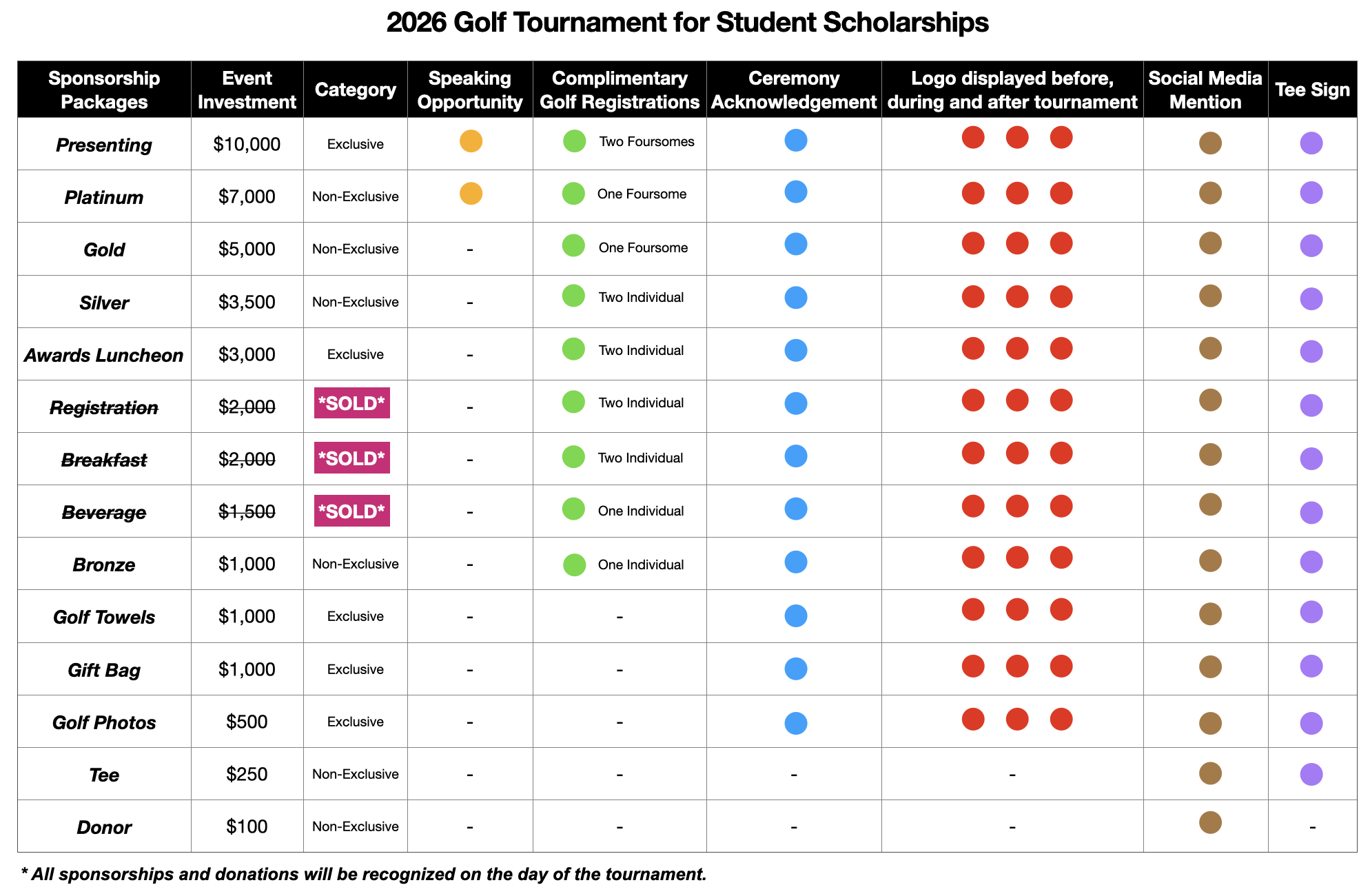Click the green registration dot in Gold row
This screenshot has height=896, width=1370.
coord(573,245)
